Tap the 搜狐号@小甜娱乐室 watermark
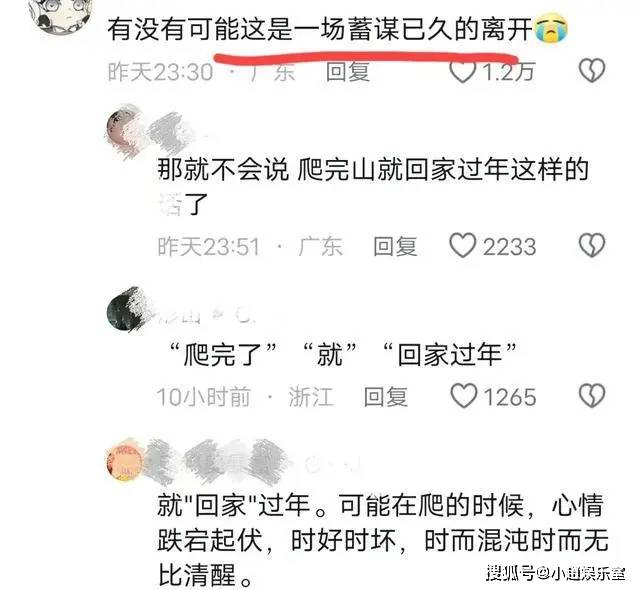The width and height of the screenshot is (640, 590). [556, 573]
